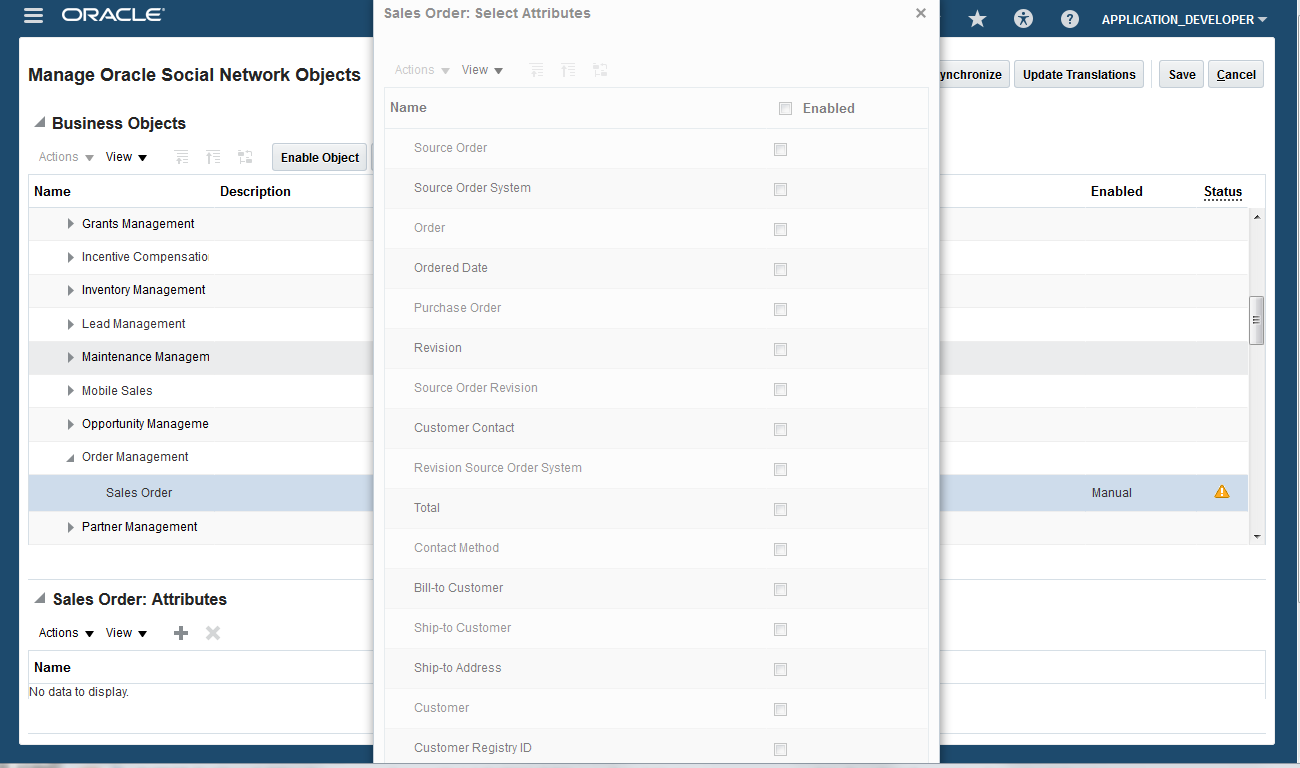This screenshot has width=1300, height=768.
Task: Click the Cancel button
Action: 1236,74
